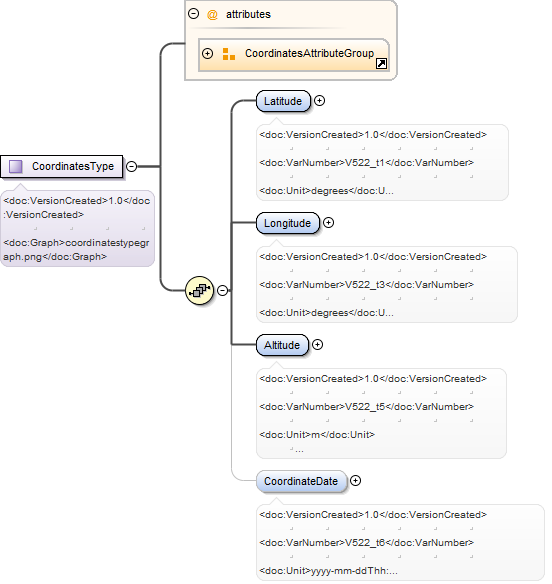
Task: Collapse the attributes box
Action: (x=193, y=14)
